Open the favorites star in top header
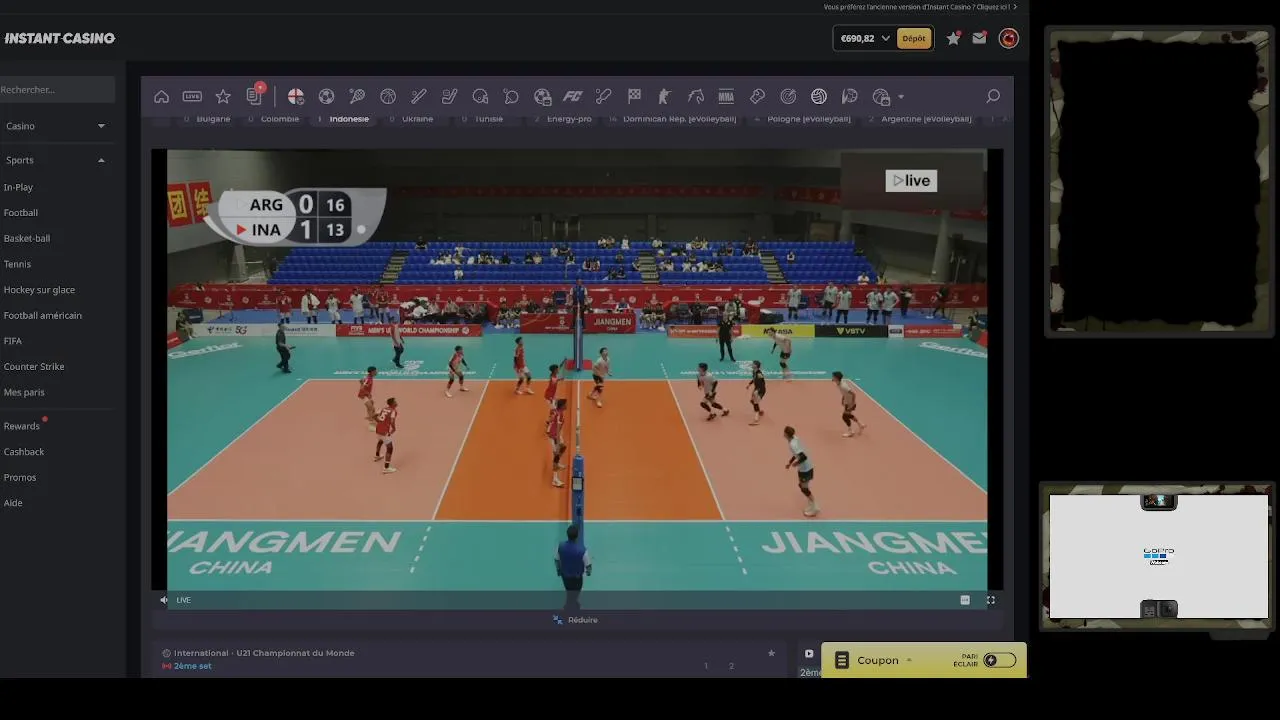 [953, 38]
